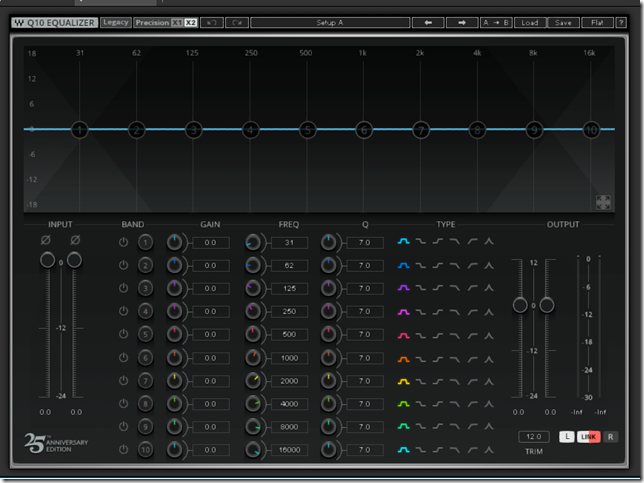The height and width of the screenshot is (483, 644).
Task: Select band 8 number button
Action: (x=145, y=404)
